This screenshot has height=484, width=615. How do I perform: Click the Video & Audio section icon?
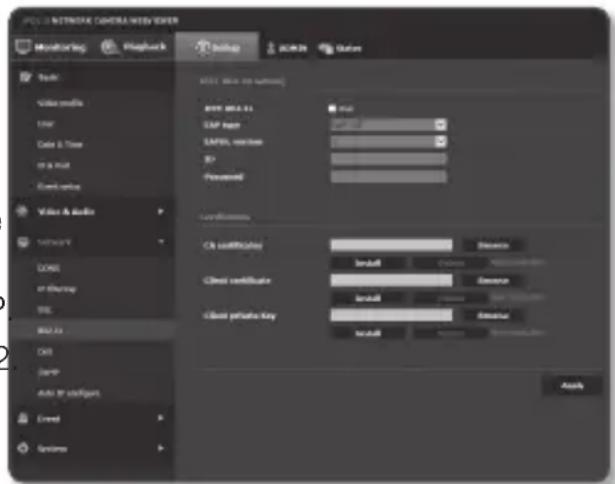pos(23,211)
